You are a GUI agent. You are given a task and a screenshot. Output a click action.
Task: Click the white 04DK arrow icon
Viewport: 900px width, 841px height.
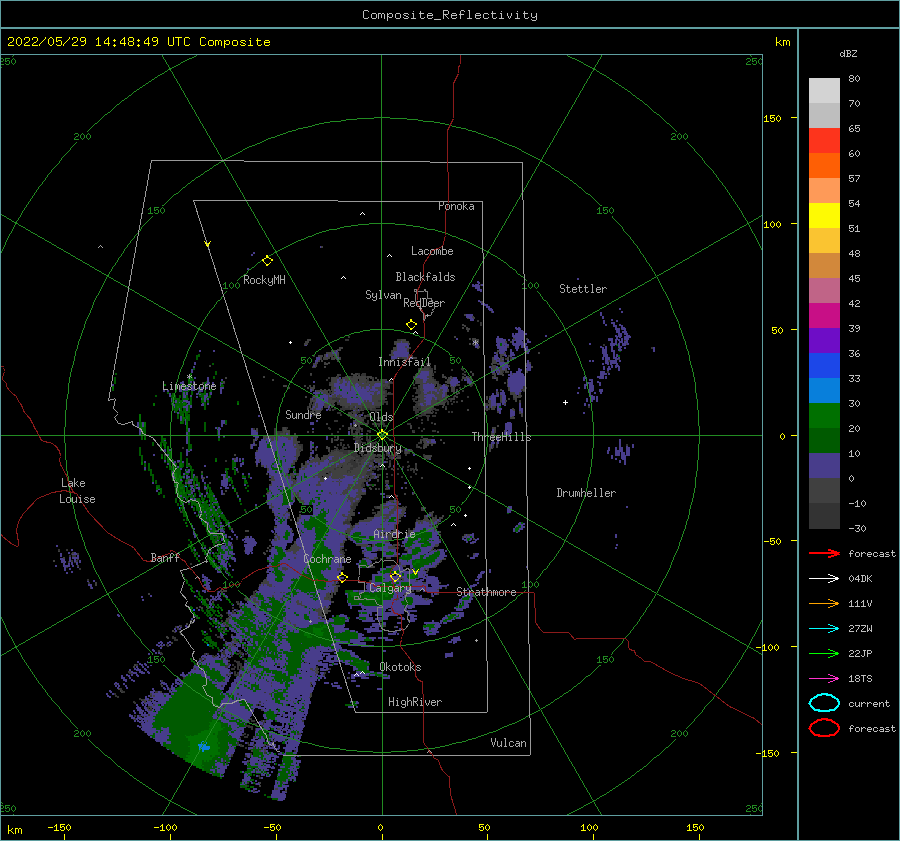pyautogui.click(x=824, y=578)
